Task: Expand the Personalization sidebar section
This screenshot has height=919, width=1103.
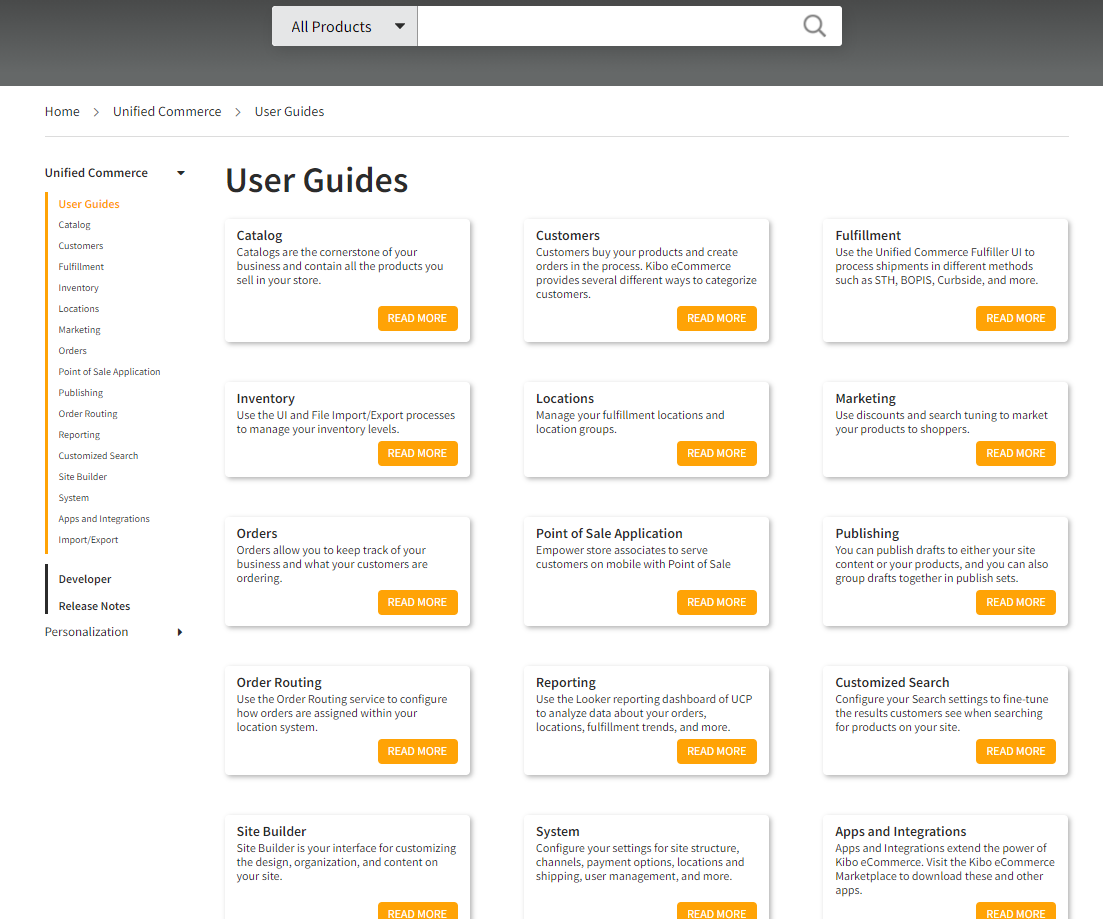Action: point(180,632)
